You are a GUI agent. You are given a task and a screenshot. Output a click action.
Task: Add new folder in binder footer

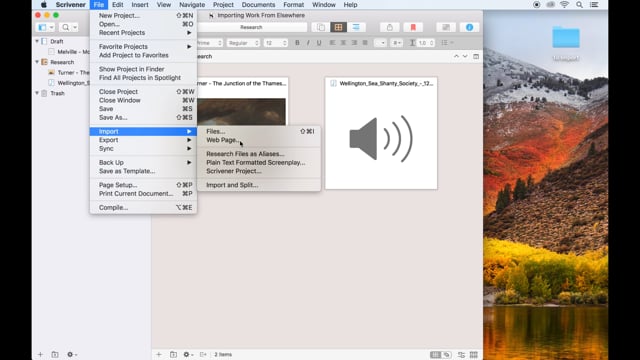click(x=55, y=354)
